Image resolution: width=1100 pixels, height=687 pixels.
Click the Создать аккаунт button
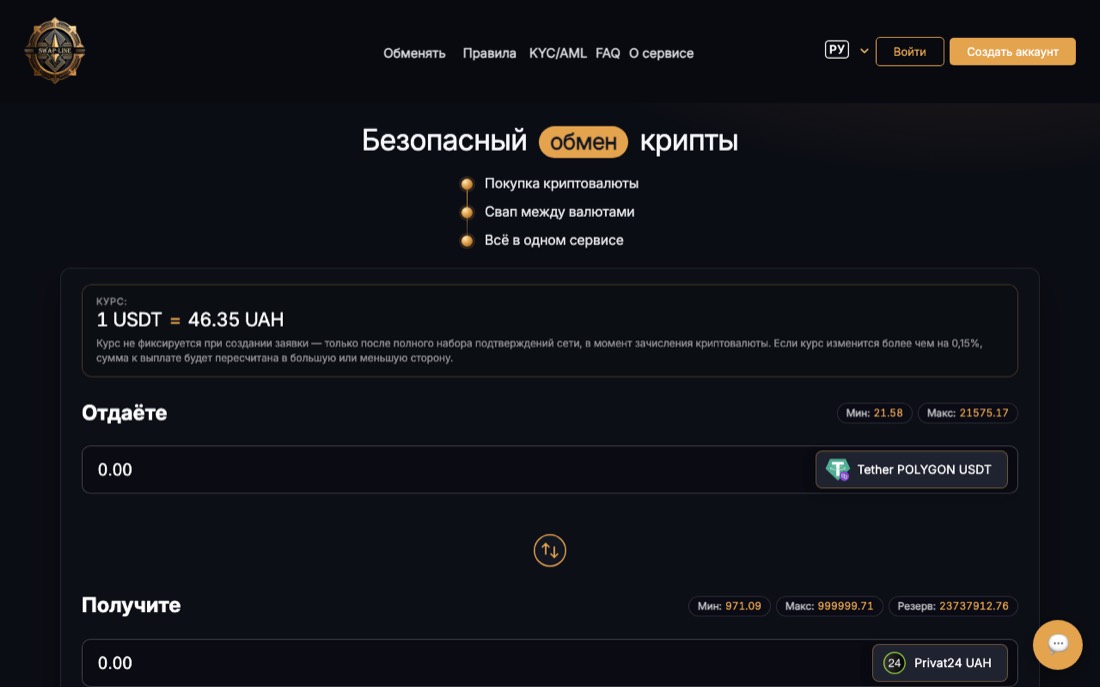point(1012,52)
